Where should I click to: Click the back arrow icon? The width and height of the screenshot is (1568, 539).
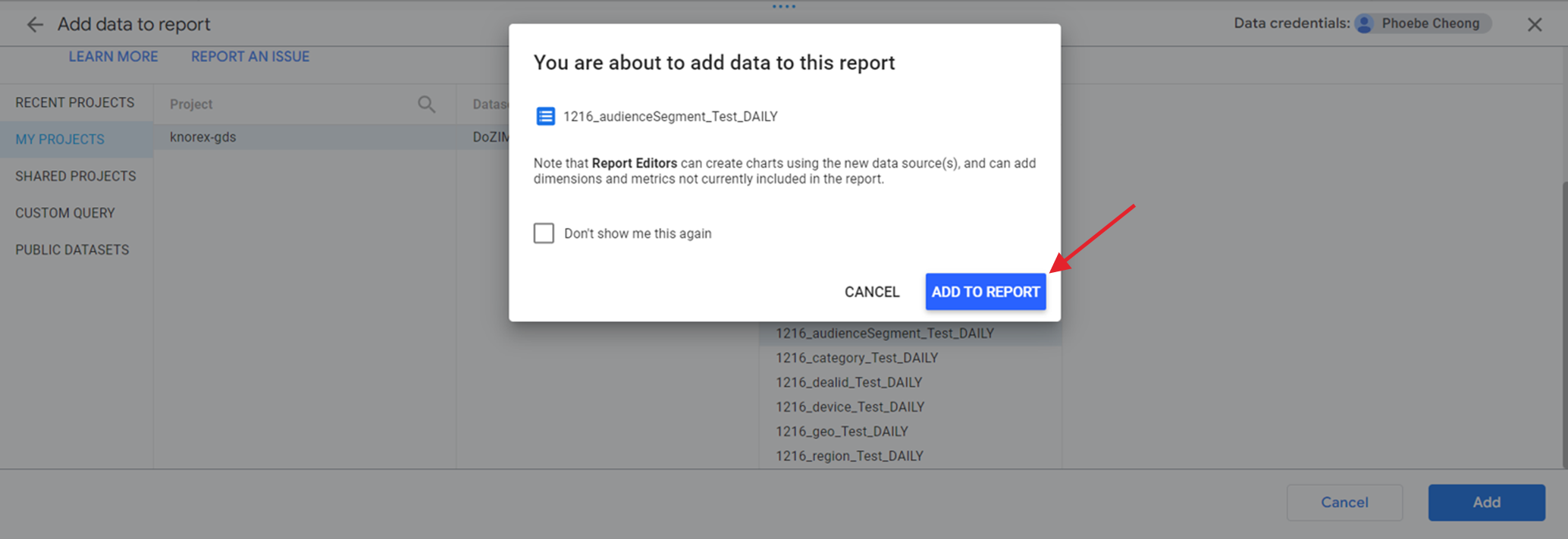[x=35, y=24]
